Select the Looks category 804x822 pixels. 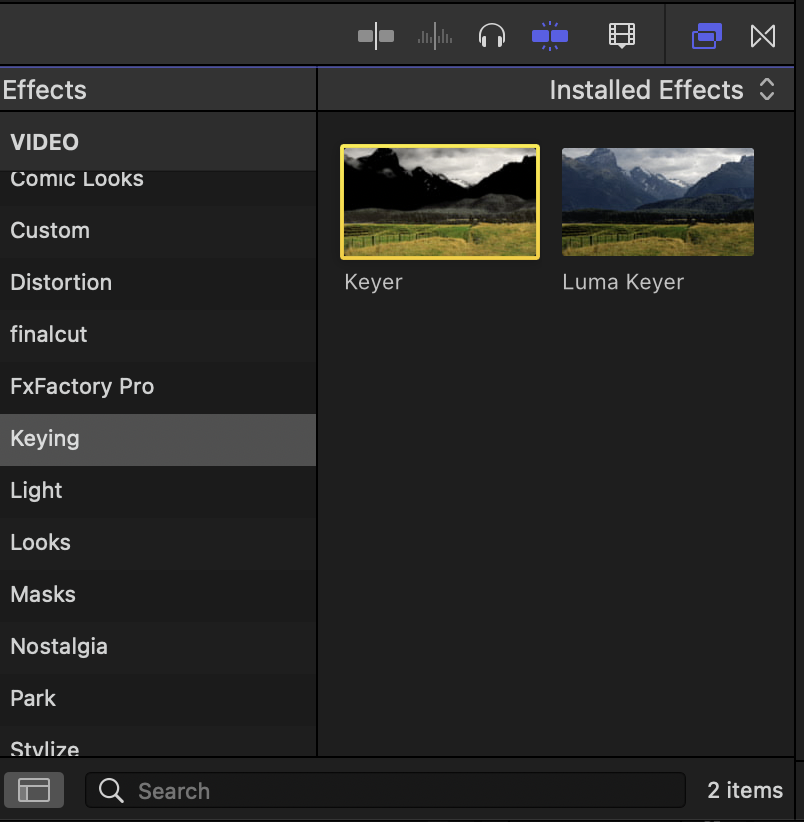pyautogui.click(x=158, y=543)
